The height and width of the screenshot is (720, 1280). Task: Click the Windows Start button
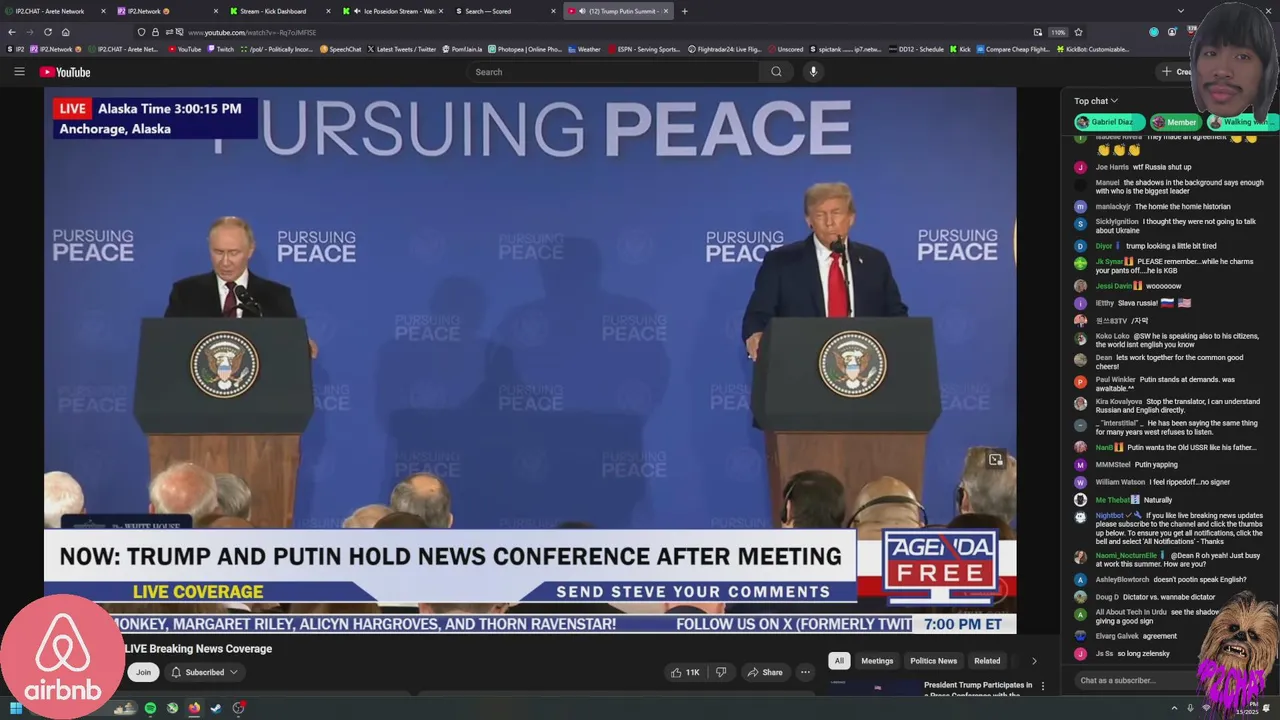coord(16,708)
